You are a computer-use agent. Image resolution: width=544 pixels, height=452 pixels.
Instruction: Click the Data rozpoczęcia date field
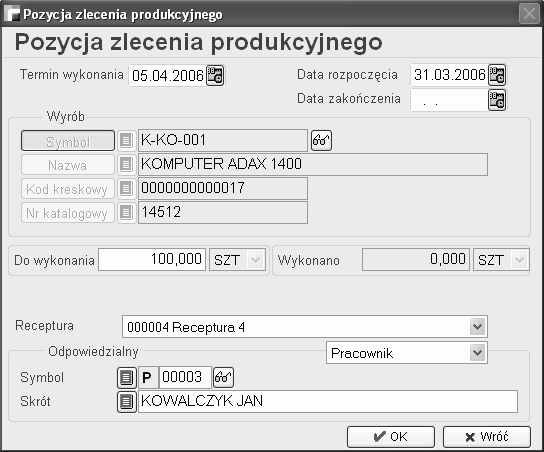449,75
